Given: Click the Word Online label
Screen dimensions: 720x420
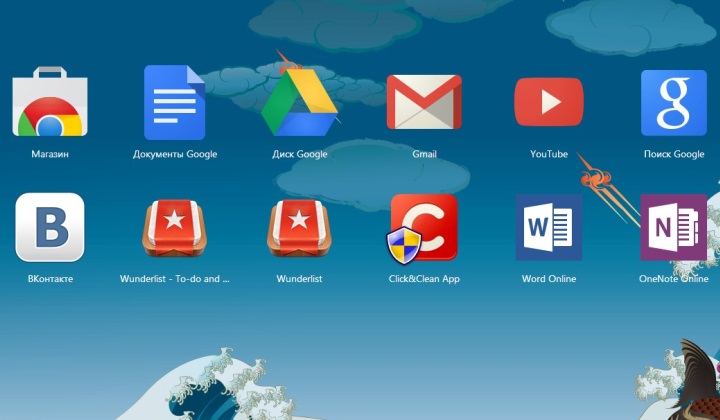Looking at the screenshot, I should tap(549, 279).
